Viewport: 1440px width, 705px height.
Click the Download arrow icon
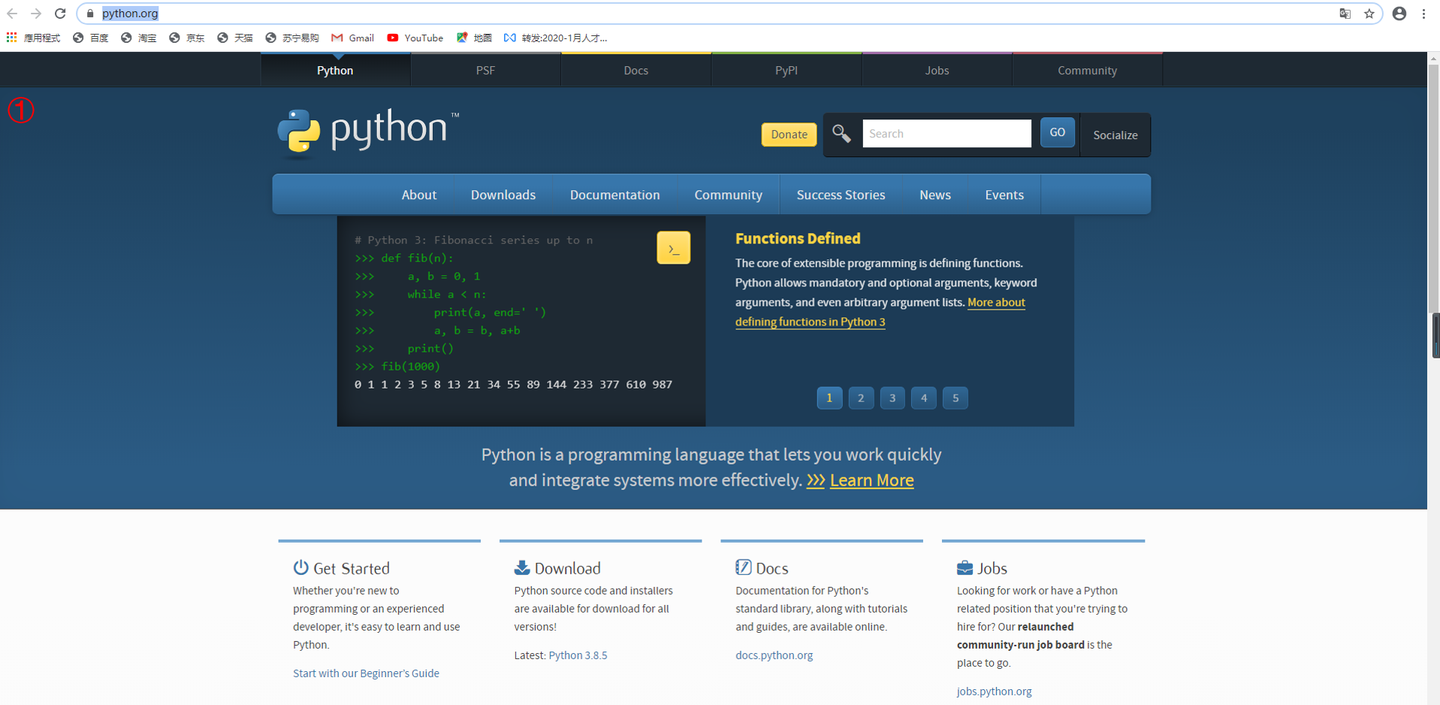point(522,567)
